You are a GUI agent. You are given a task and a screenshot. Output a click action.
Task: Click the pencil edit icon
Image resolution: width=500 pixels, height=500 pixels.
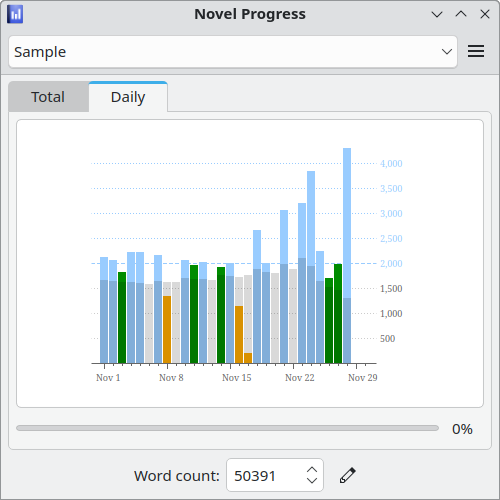click(x=348, y=475)
